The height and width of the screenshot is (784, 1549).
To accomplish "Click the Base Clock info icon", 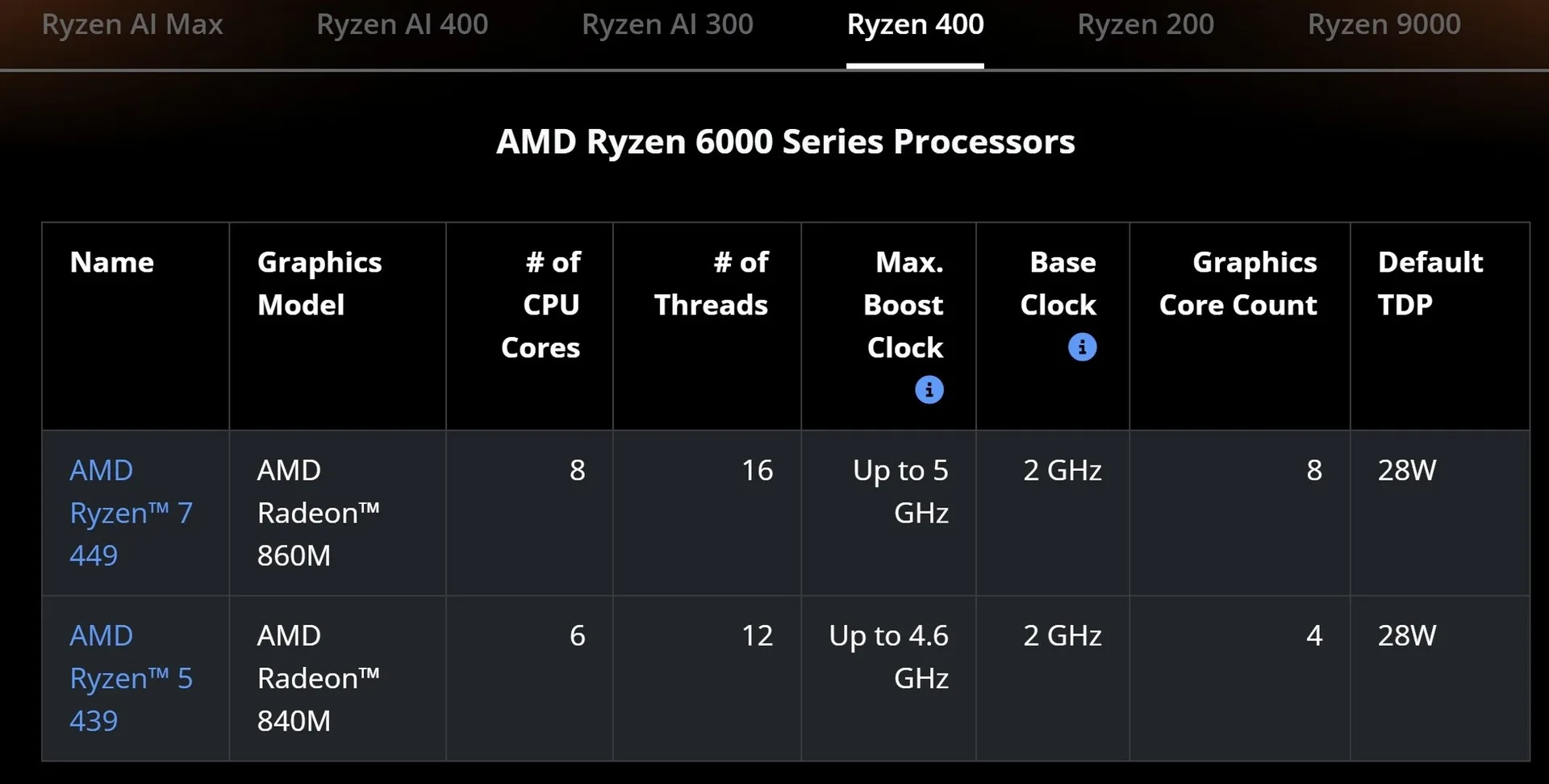I will pos(1082,347).
